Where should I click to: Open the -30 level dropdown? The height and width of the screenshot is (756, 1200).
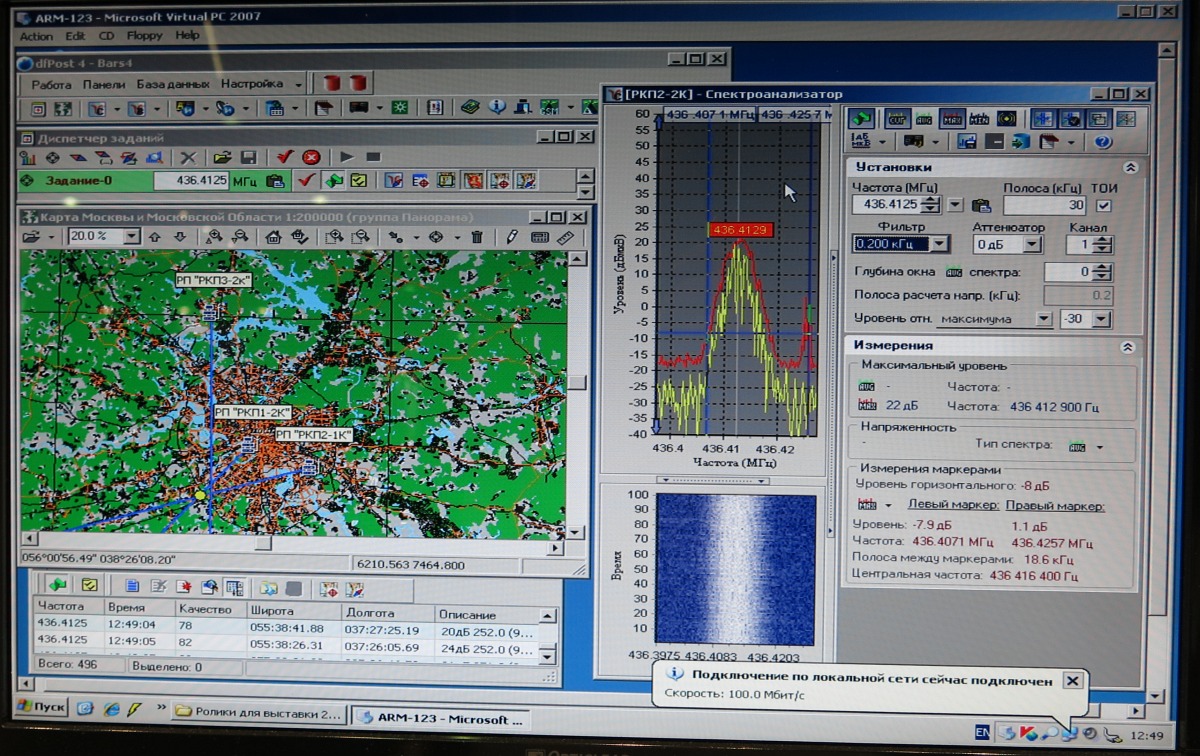pyautogui.click(x=1101, y=319)
